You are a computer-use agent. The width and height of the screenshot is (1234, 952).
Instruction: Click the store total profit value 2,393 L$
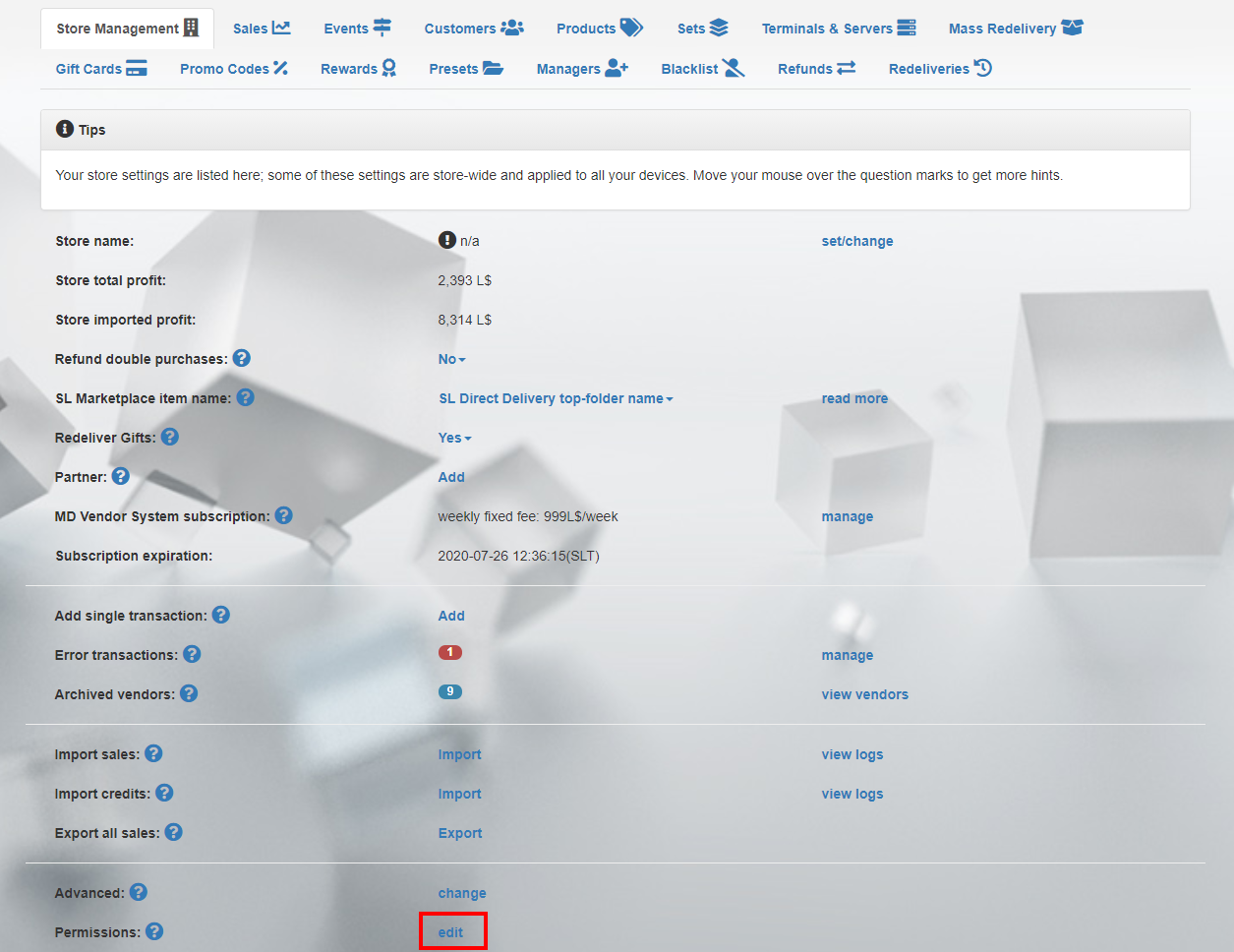[x=465, y=280]
